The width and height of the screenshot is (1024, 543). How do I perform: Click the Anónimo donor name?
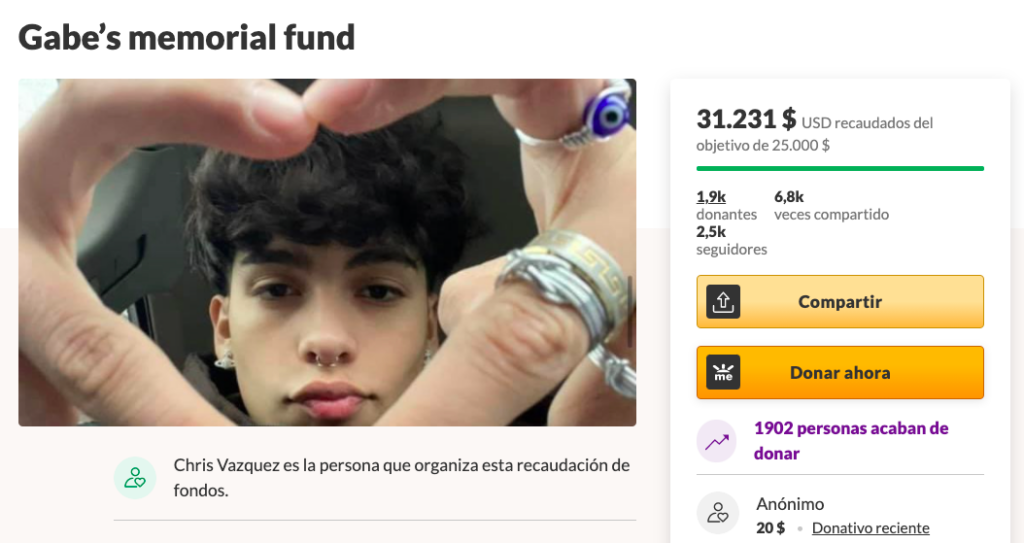pyautogui.click(x=790, y=504)
